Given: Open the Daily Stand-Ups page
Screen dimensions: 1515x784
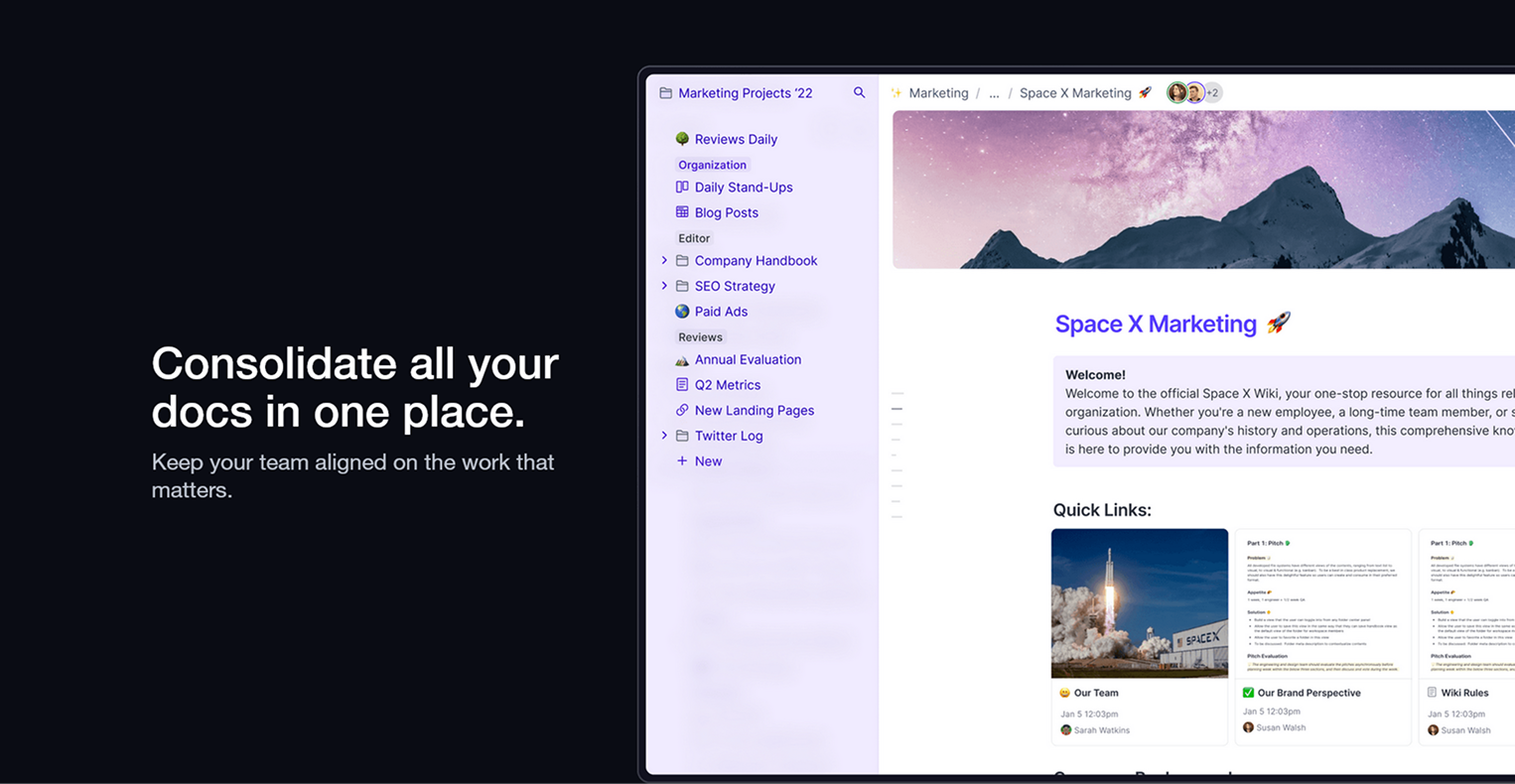Looking at the screenshot, I should point(744,187).
